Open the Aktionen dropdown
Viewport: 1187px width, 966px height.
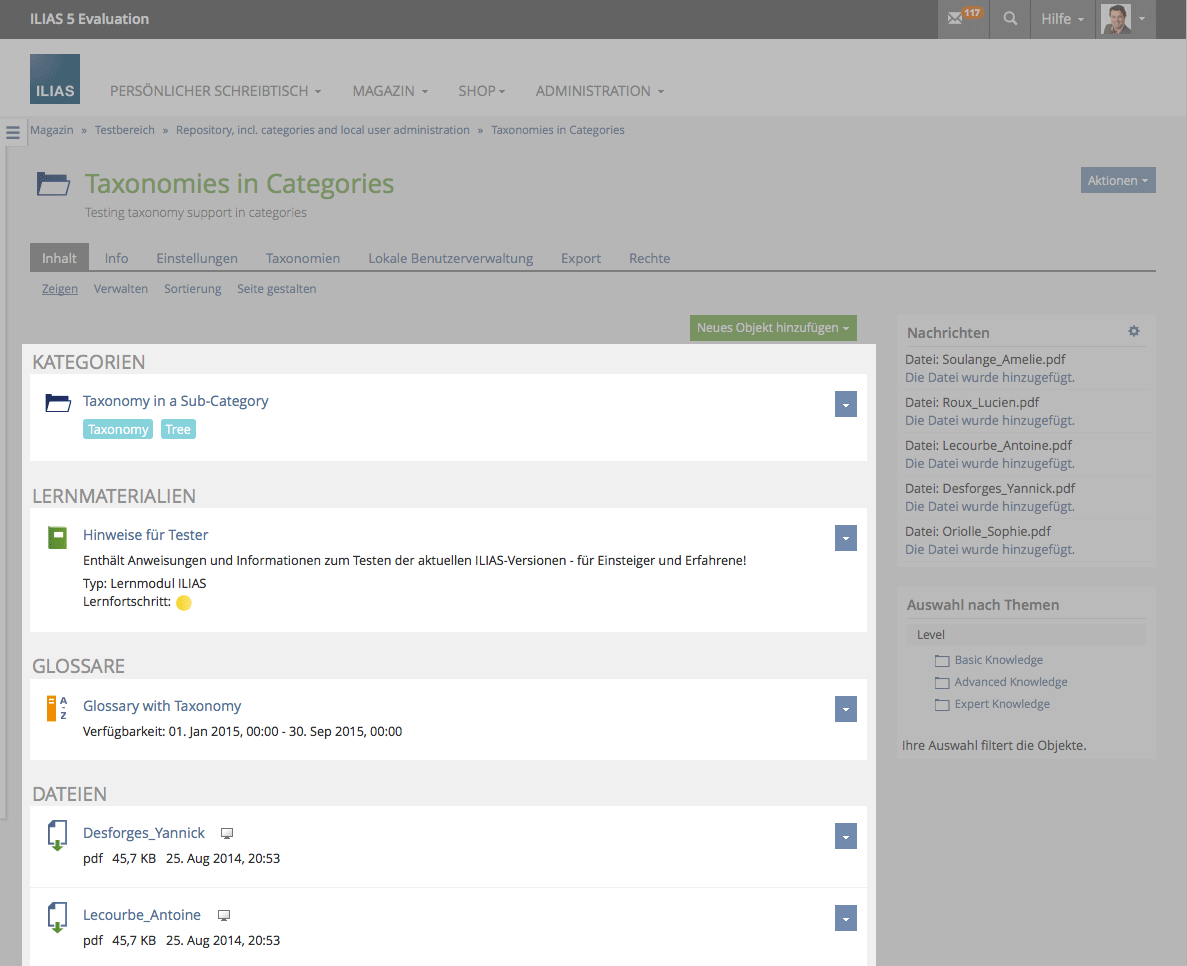point(1117,181)
